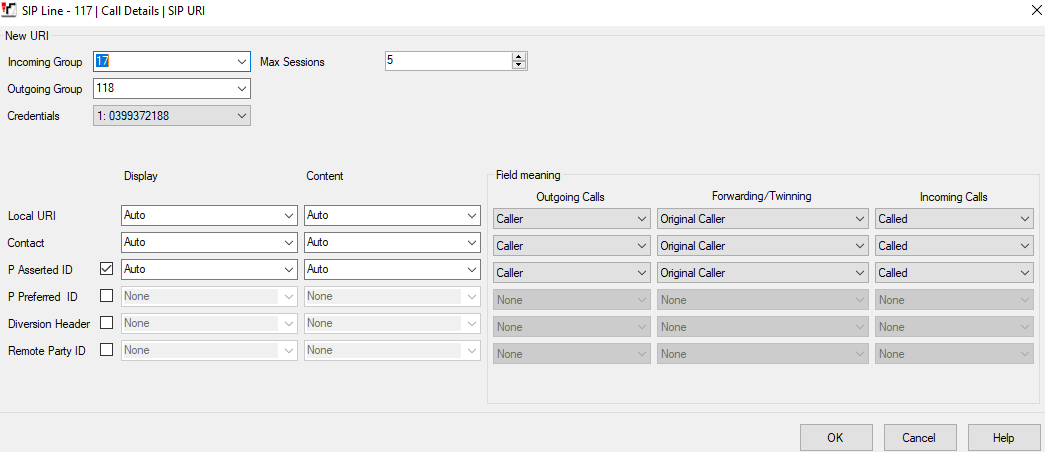Image resolution: width=1045 pixels, height=452 pixels.
Task: Enable the P Preferred ID checkbox
Action: [106, 295]
